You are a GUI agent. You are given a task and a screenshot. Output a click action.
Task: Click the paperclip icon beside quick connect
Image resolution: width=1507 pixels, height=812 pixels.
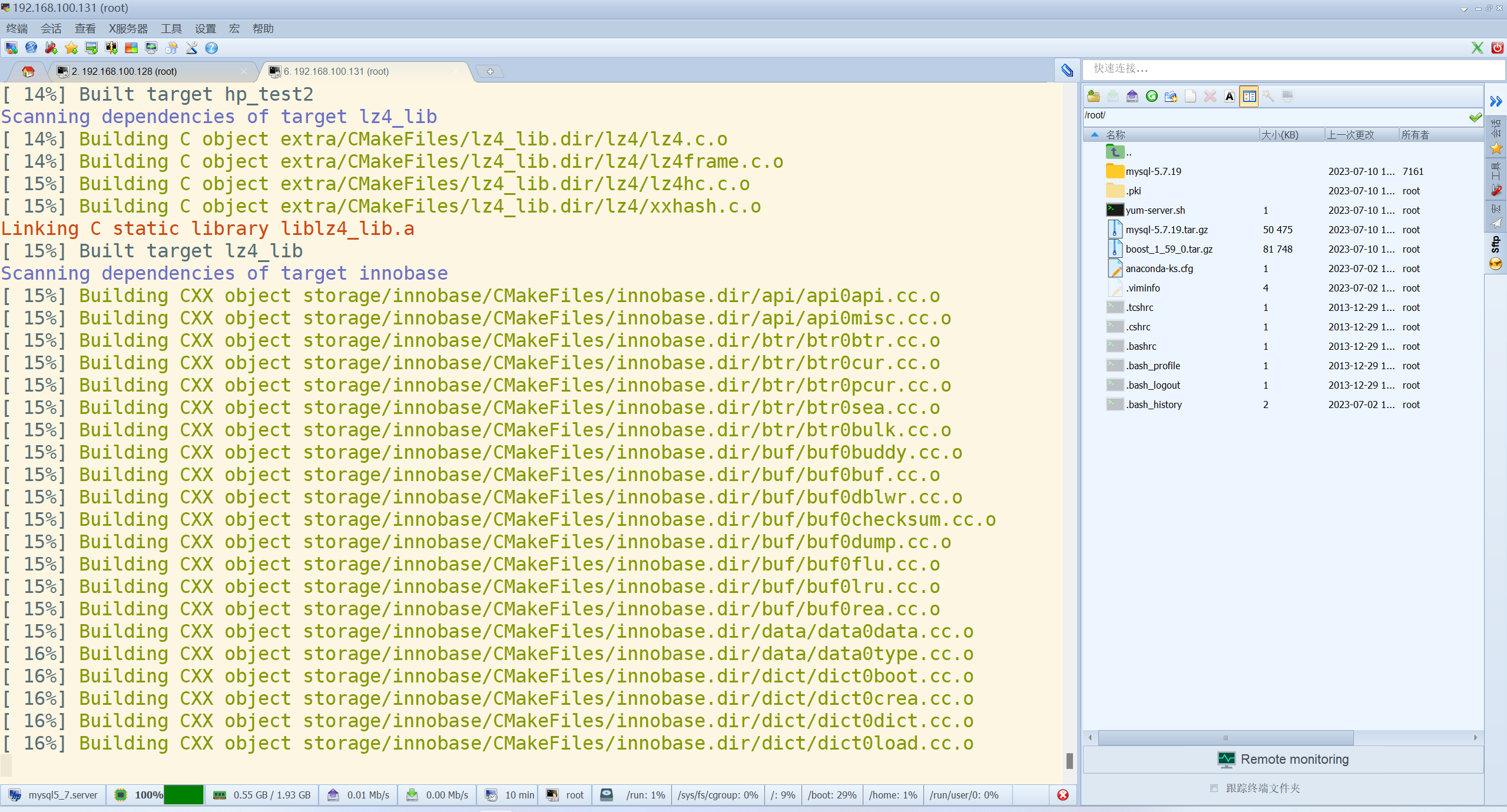(1067, 71)
